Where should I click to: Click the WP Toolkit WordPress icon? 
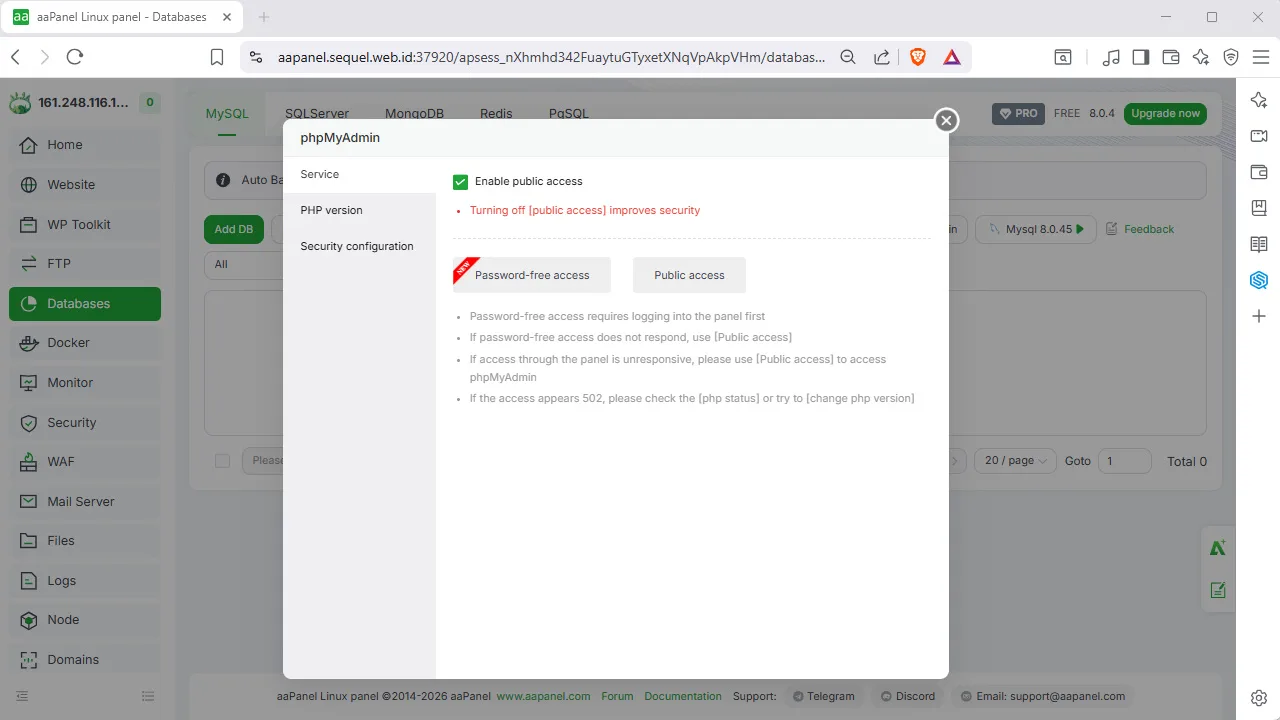(x=28, y=225)
